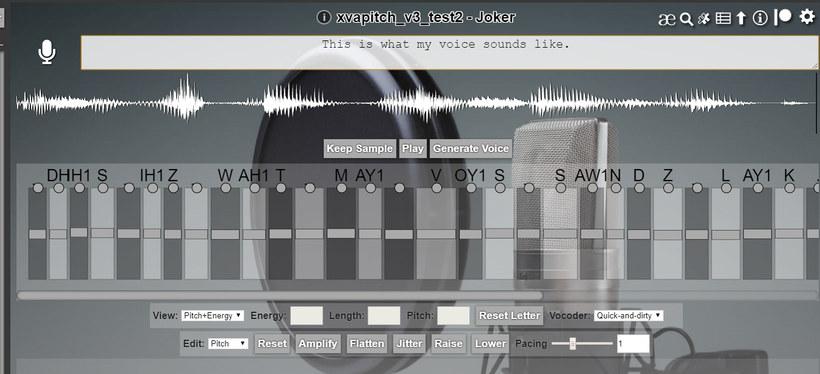Click the Generate Voice button
Image resolution: width=820 pixels, height=374 pixels.
471,149
